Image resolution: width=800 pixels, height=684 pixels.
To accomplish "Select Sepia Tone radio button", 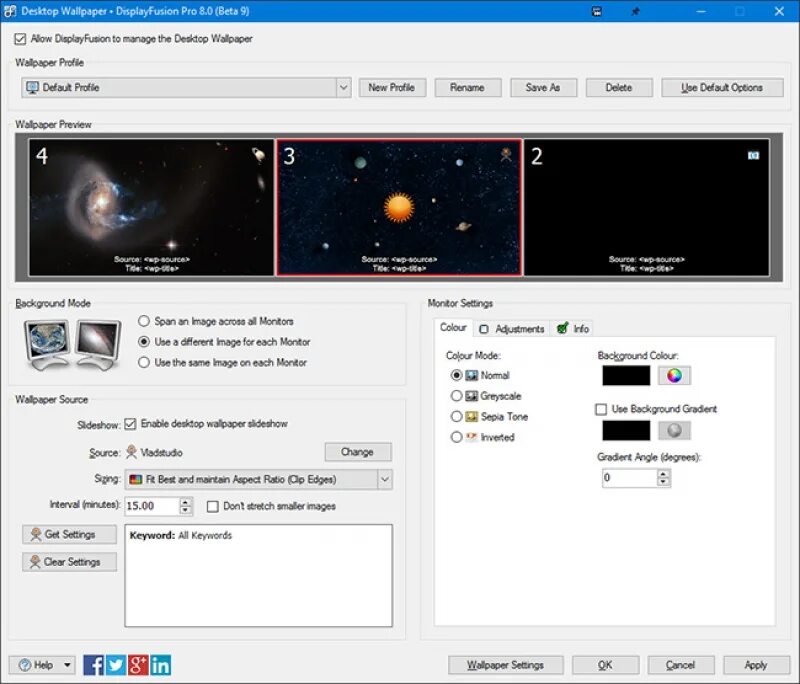I will point(457,416).
